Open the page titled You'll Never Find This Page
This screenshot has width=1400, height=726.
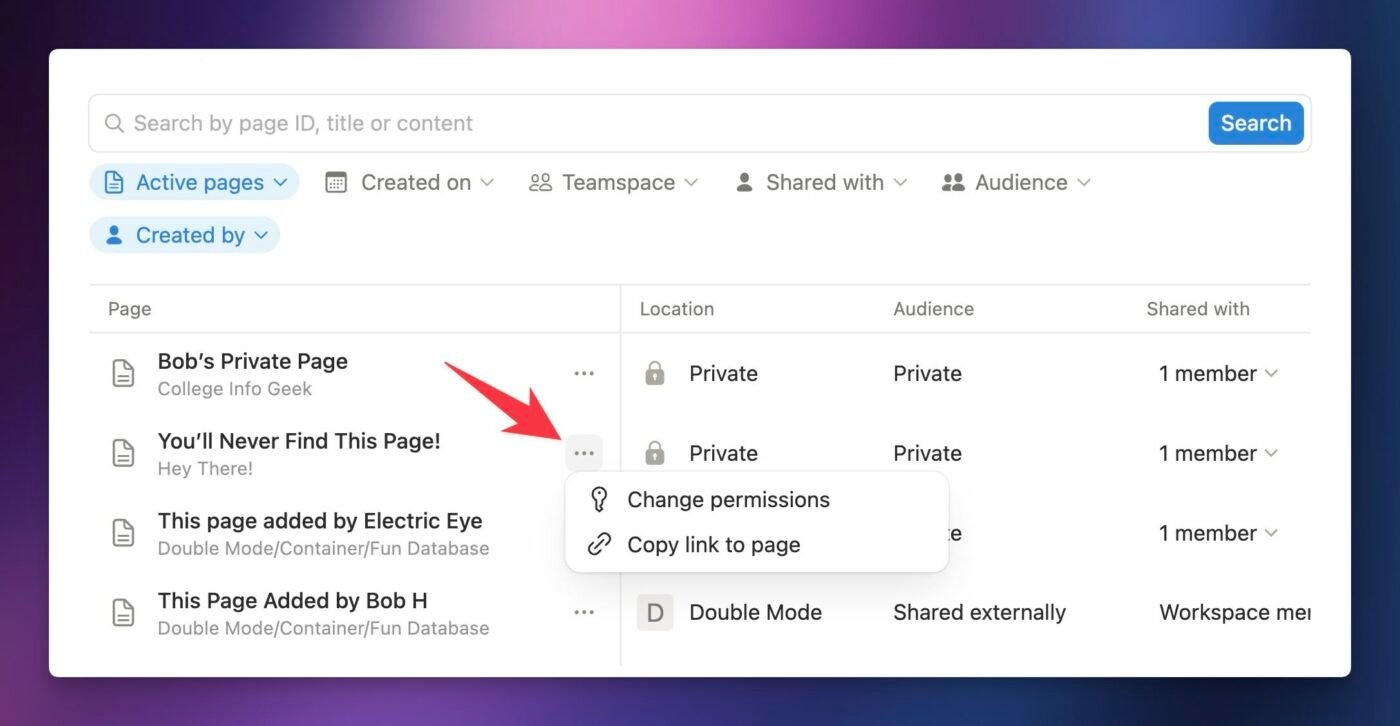(x=298, y=440)
